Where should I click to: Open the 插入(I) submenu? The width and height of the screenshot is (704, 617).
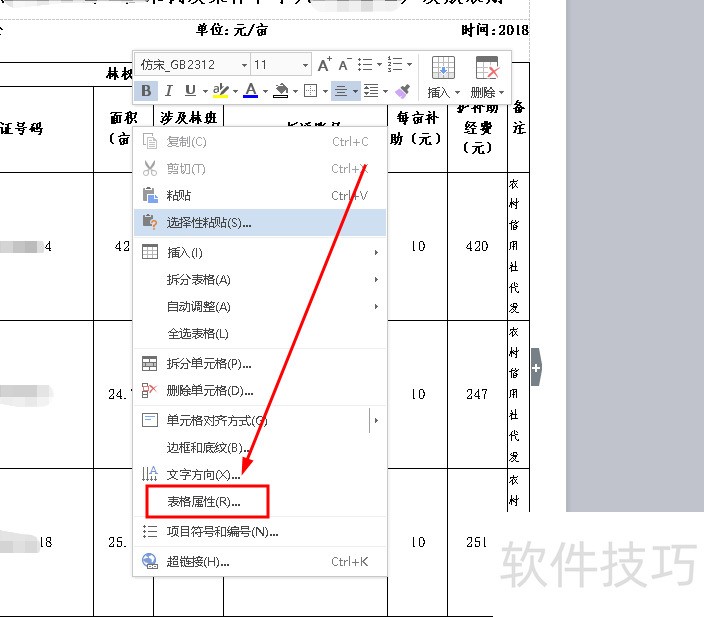(260, 252)
